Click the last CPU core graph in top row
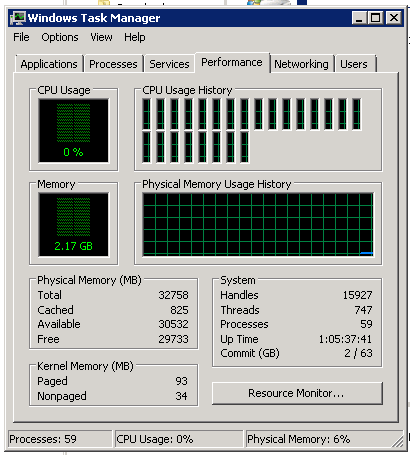The image size is (410, 455). (356, 114)
